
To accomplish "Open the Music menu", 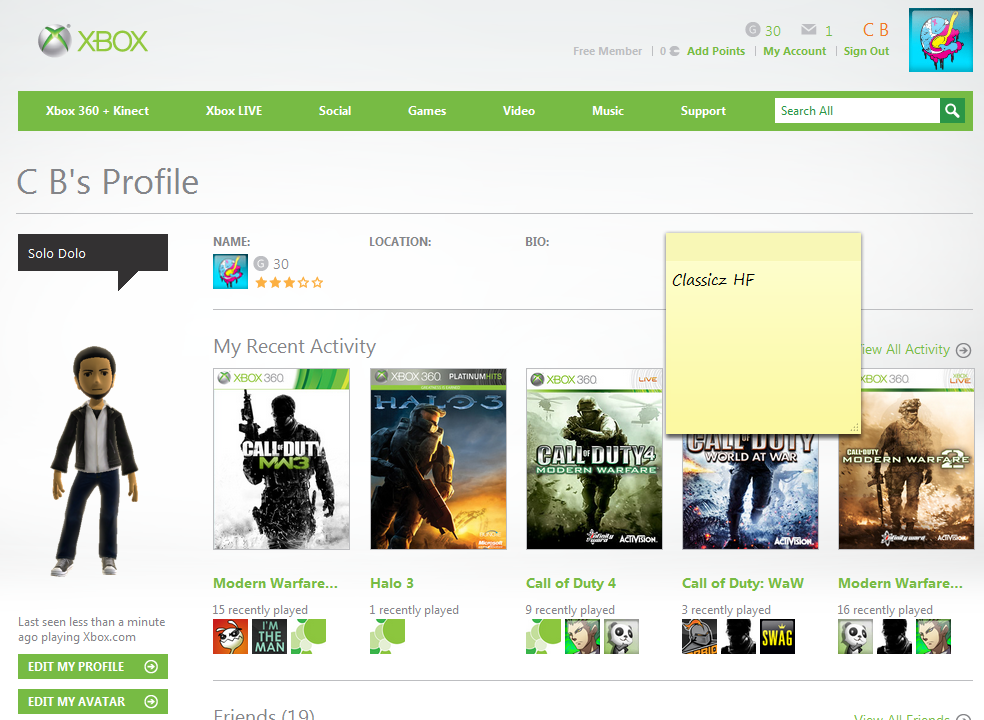I will [608, 111].
